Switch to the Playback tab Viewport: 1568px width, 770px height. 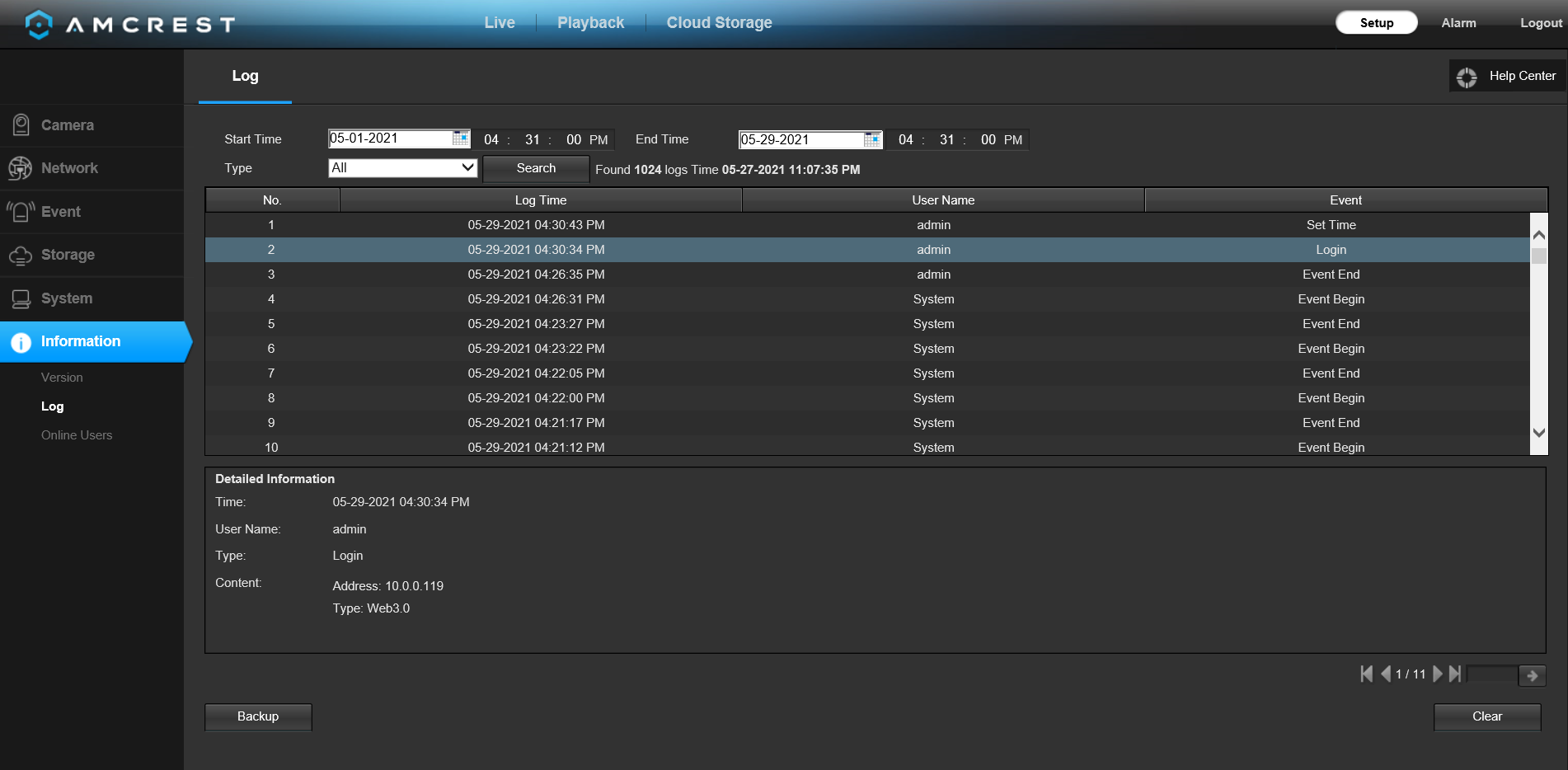point(590,23)
